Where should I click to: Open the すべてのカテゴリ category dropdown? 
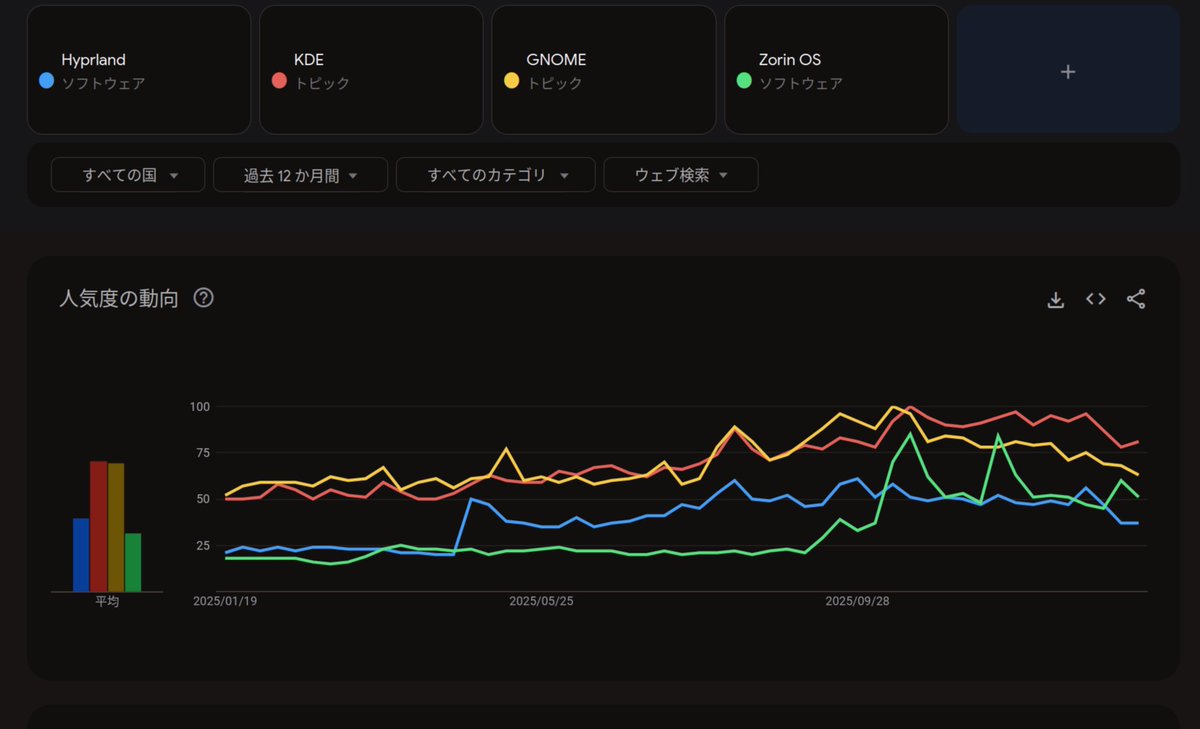[496, 175]
